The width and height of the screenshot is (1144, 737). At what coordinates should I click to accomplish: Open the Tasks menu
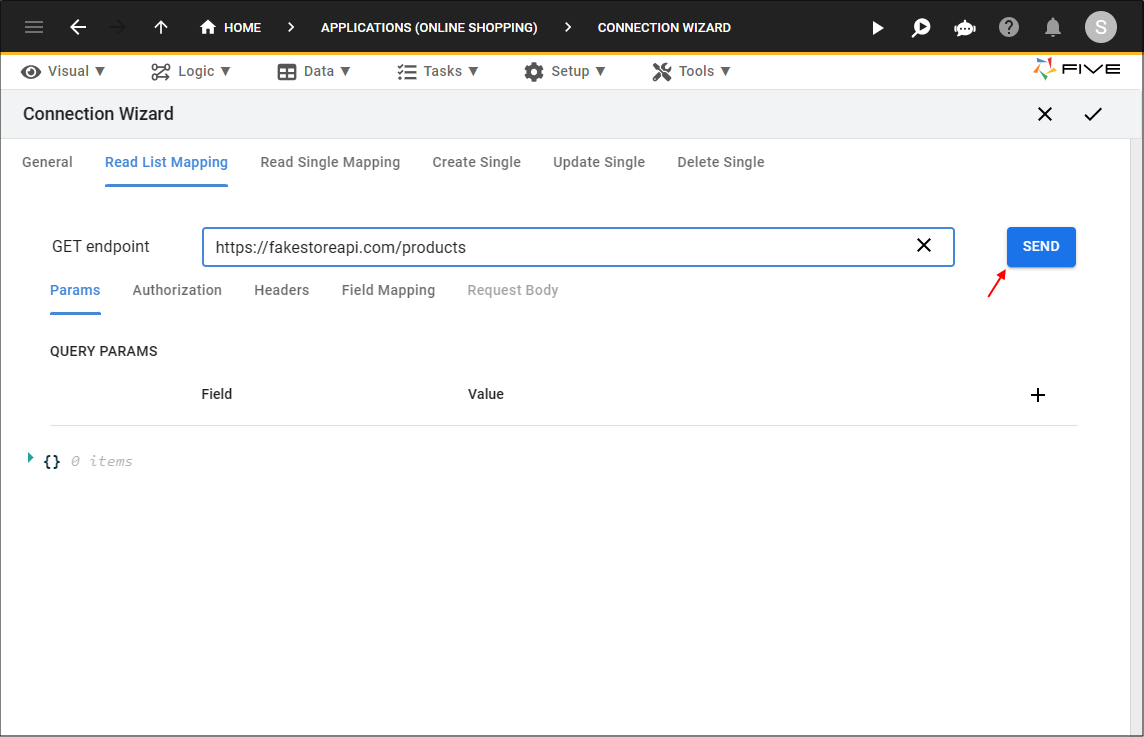(x=438, y=72)
